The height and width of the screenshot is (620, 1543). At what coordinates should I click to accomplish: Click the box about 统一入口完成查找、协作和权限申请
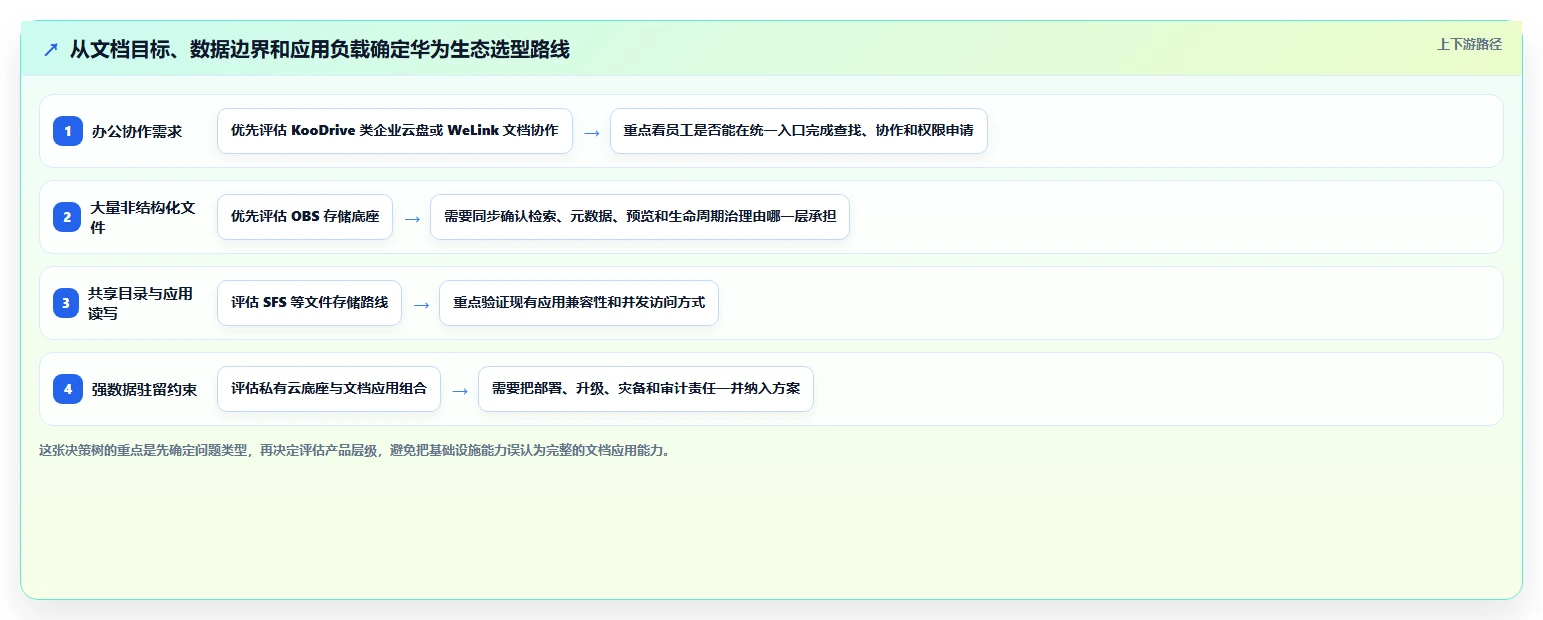(799, 131)
